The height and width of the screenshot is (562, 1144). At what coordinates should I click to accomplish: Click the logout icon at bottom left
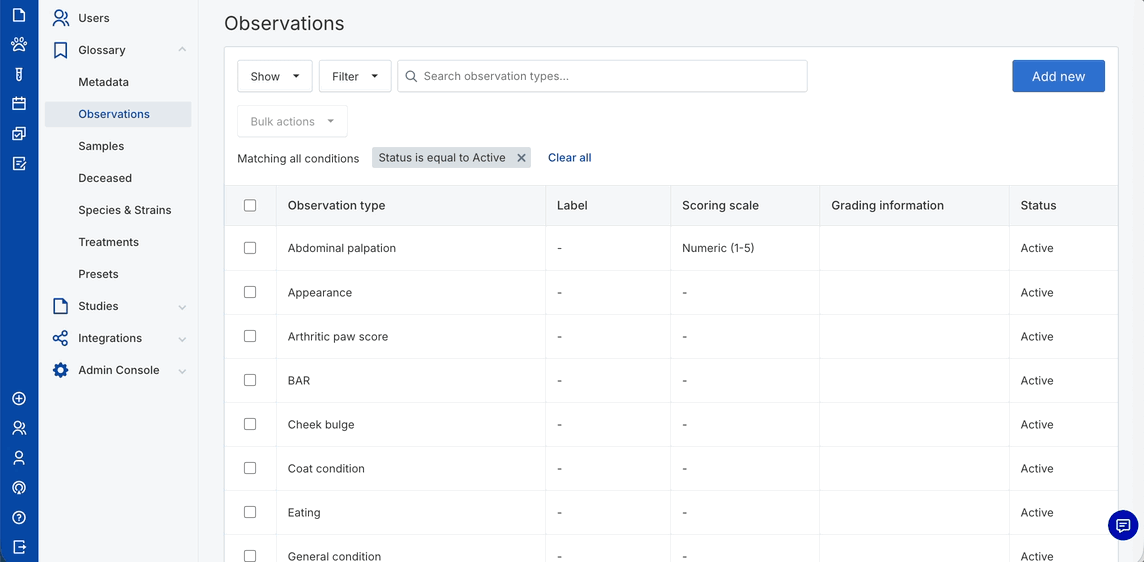(19, 547)
